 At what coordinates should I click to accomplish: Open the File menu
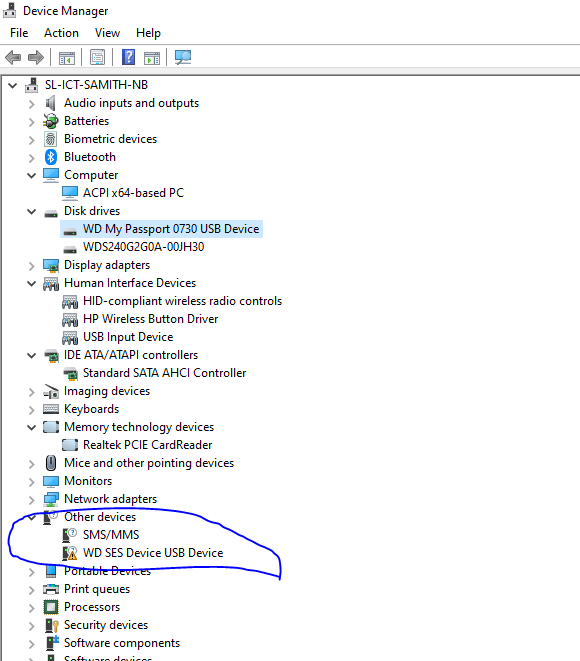click(x=19, y=33)
